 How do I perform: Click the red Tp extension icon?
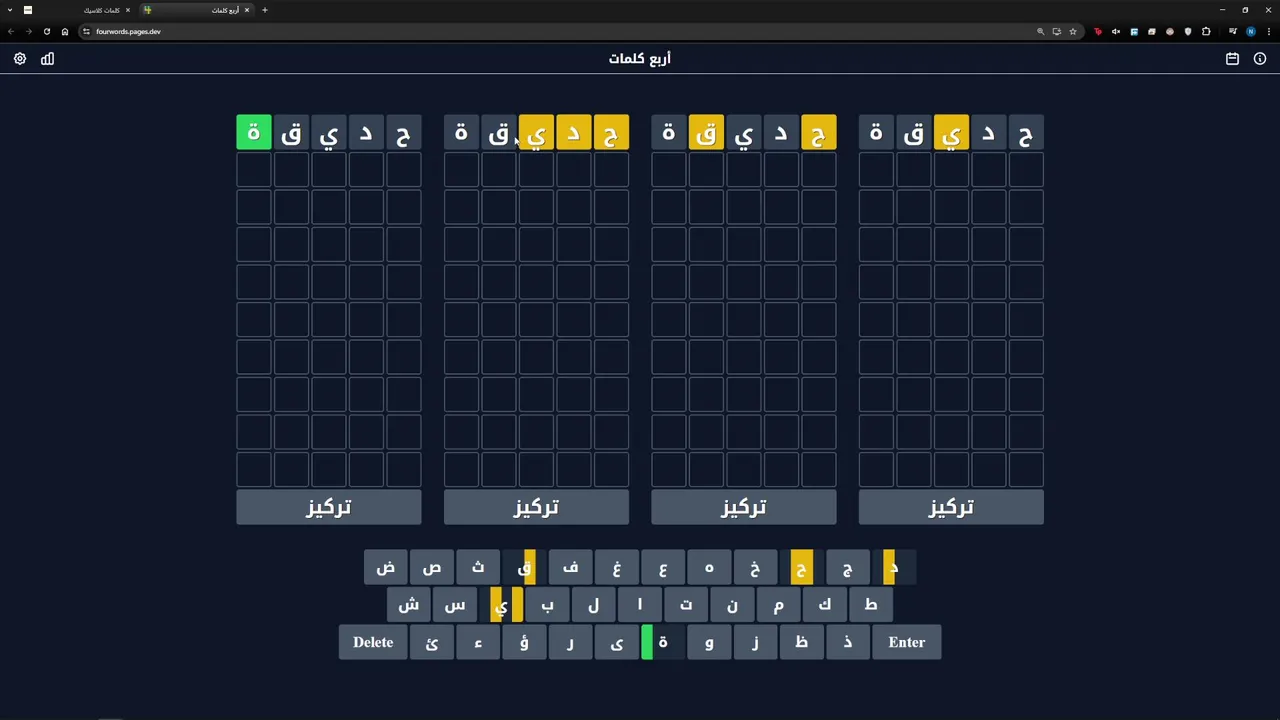(1098, 31)
